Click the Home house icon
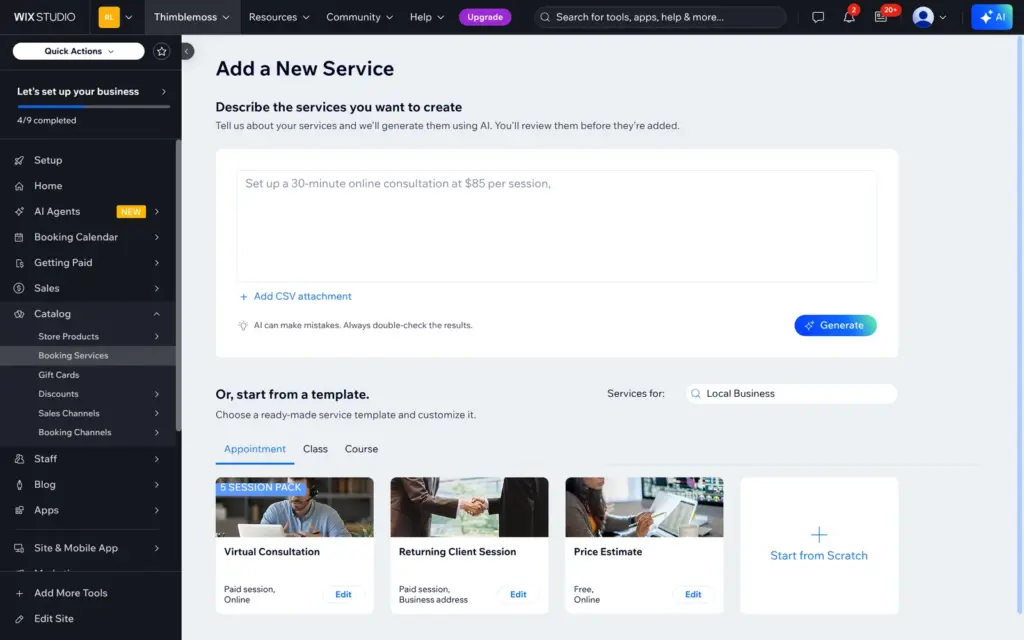1024x640 pixels. coord(19,186)
